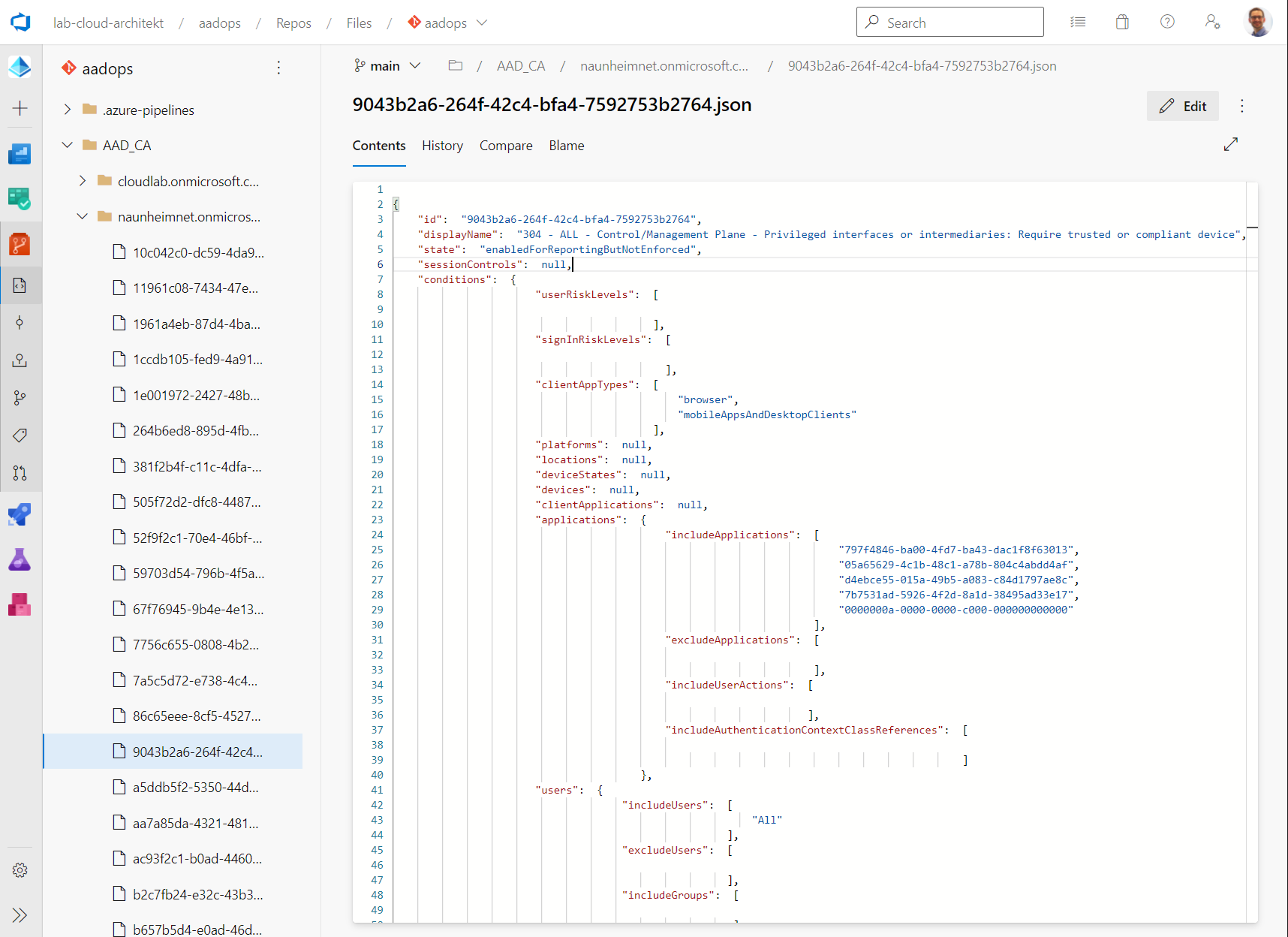1288x937 pixels.
Task: Open the aadops repository dropdown in breadcrumb
Action: [x=448, y=23]
